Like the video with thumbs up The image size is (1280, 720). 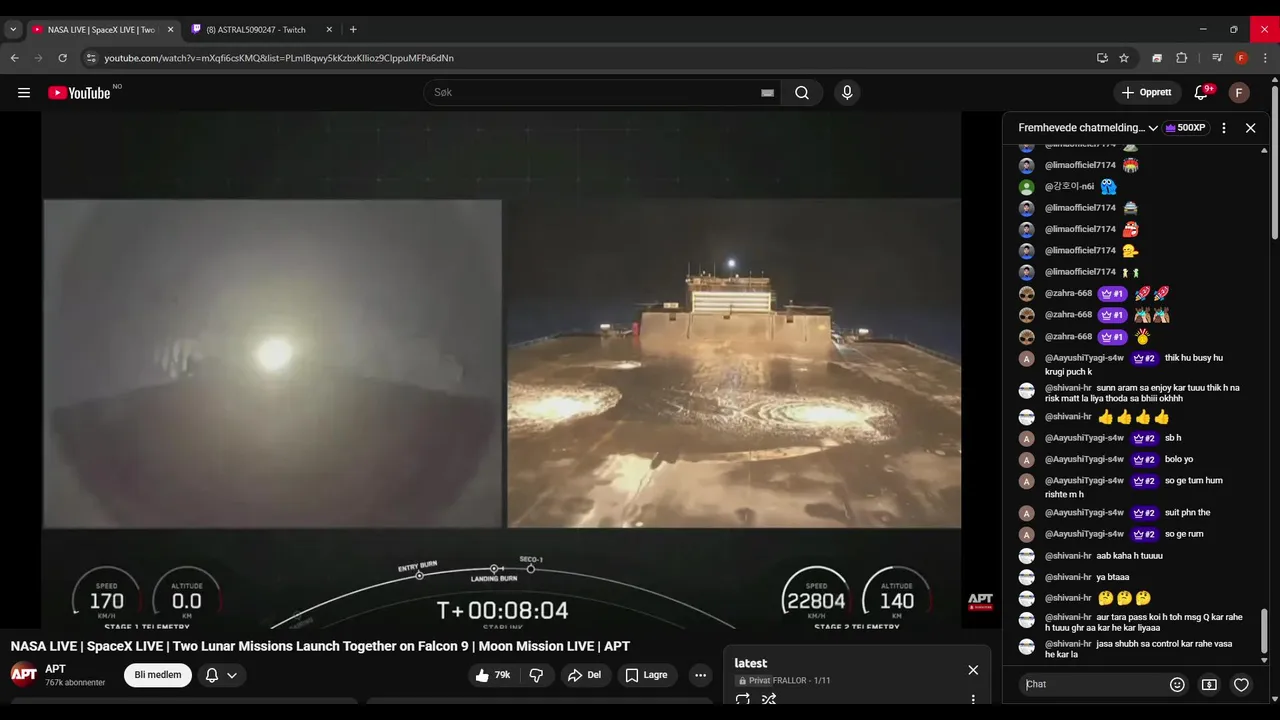tap(492, 675)
